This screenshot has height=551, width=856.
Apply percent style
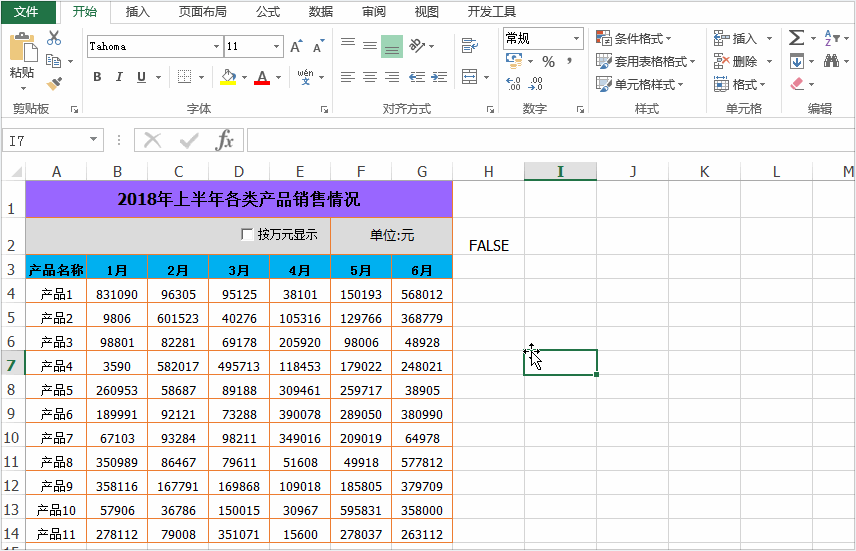[548, 61]
